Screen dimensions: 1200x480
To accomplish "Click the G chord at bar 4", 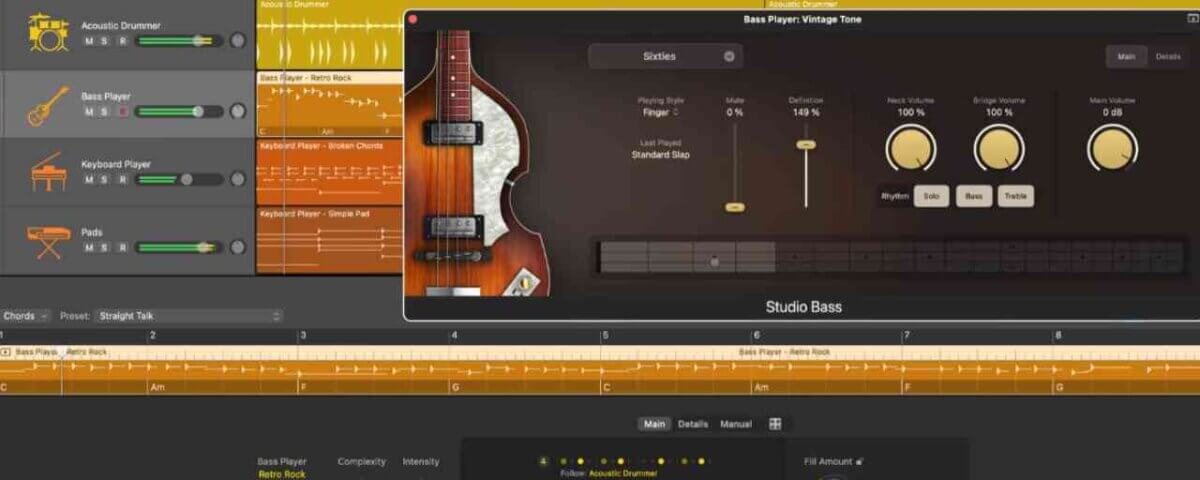I will coord(456,387).
